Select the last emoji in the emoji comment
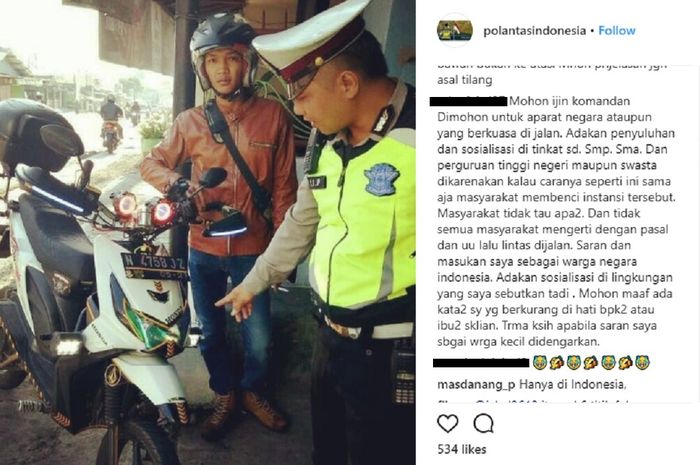This screenshot has height=465, width=700. (x=642, y=362)
